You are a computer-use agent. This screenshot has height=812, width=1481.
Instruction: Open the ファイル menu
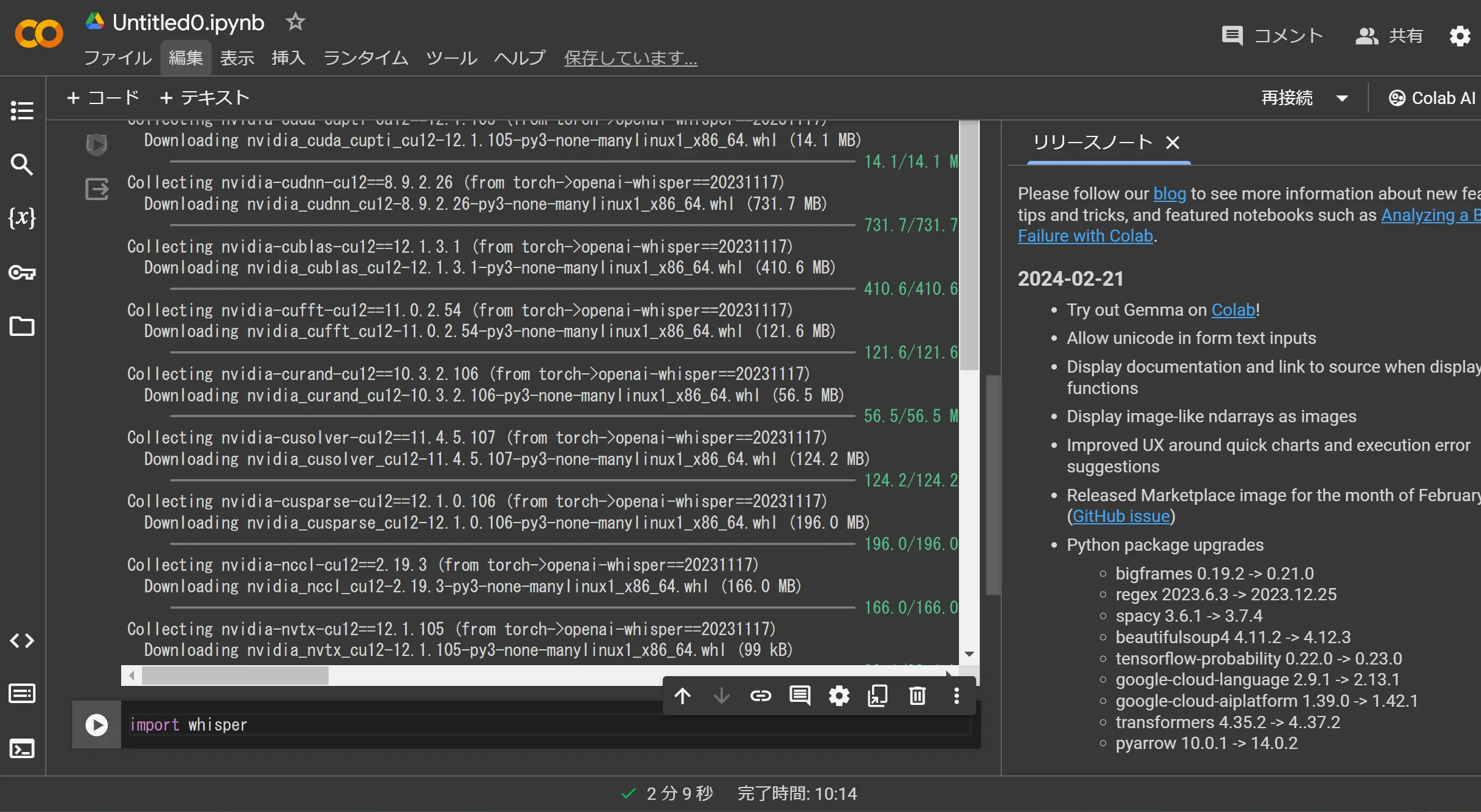117,58
